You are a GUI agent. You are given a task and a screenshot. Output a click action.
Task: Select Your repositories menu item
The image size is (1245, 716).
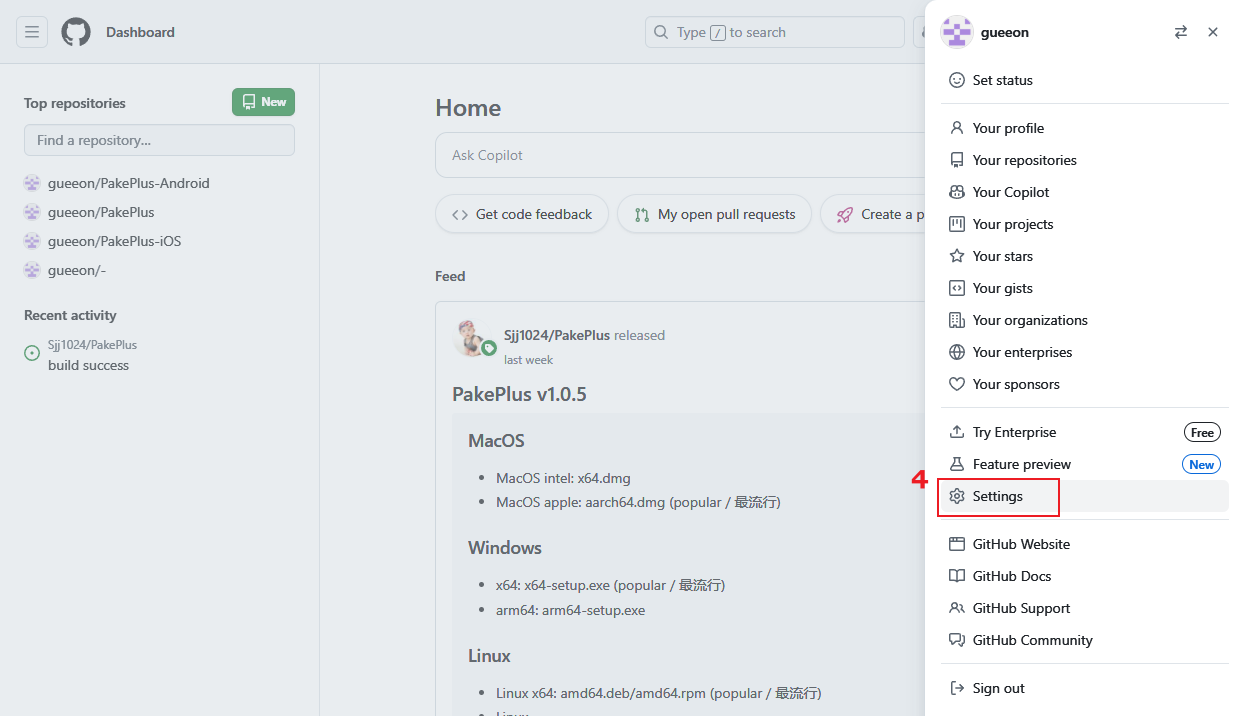1024,160
